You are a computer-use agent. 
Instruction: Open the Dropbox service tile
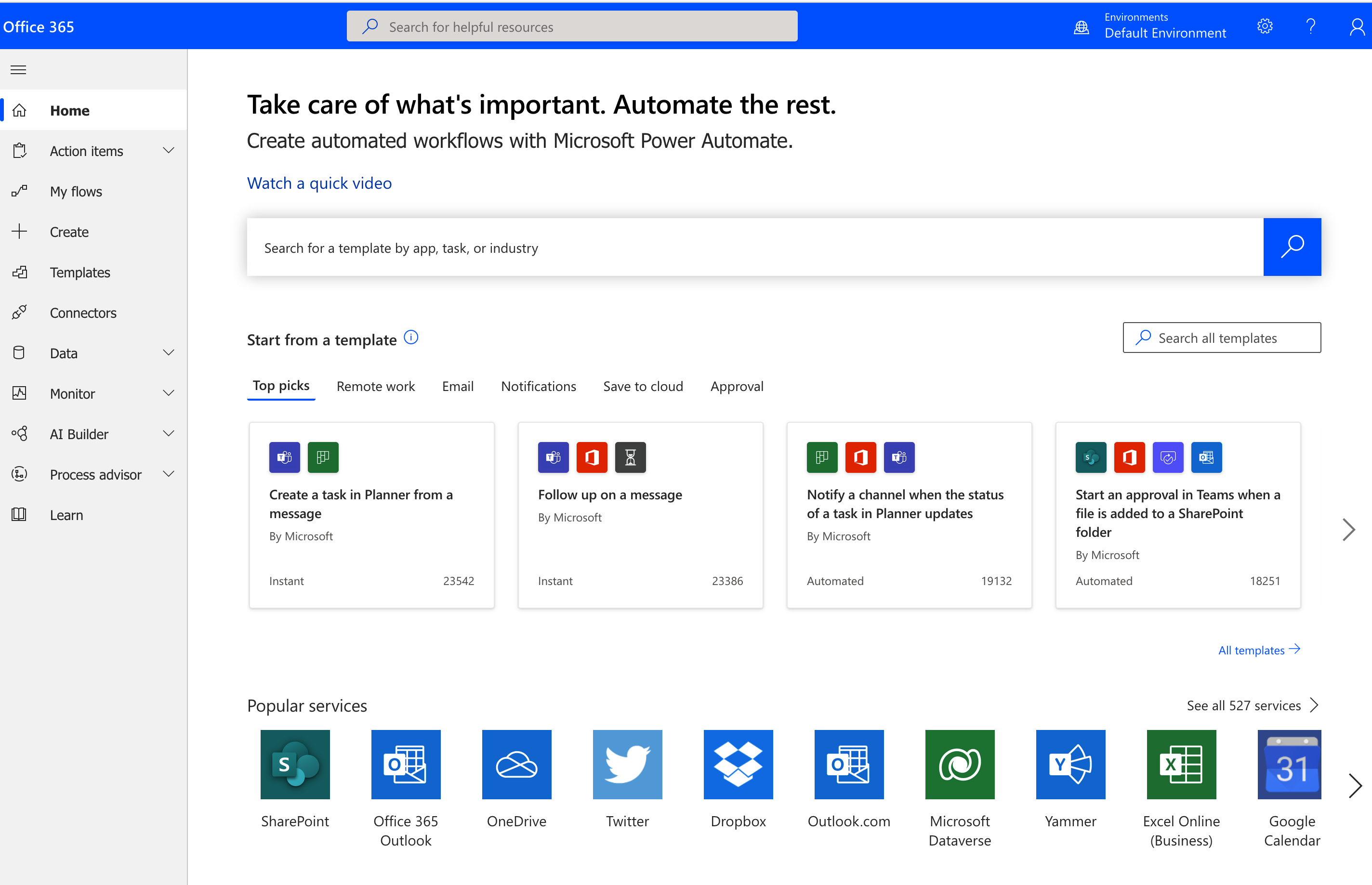(738, 764)
